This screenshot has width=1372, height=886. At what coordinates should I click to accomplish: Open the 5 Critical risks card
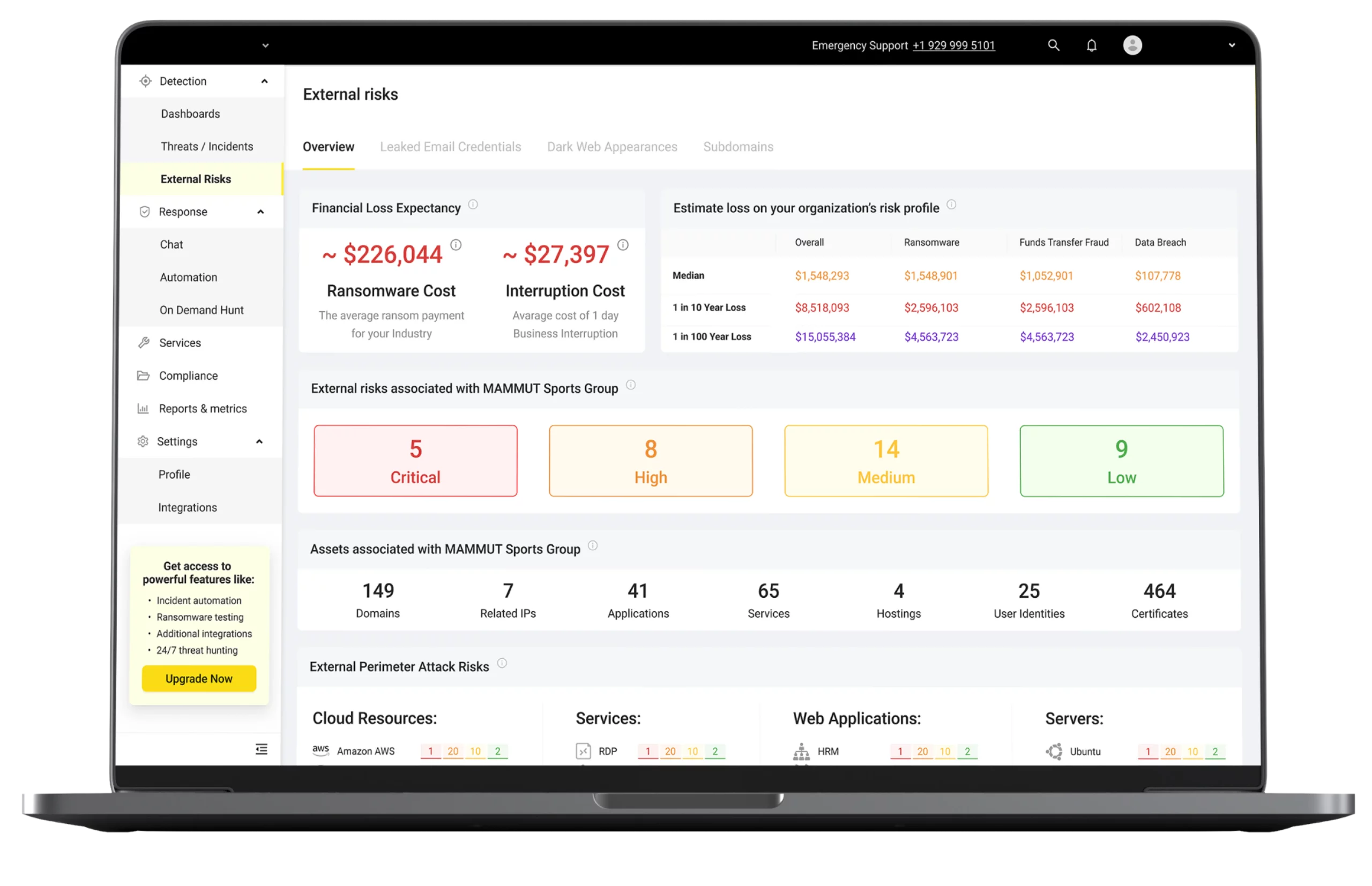[x=415, y=461]
